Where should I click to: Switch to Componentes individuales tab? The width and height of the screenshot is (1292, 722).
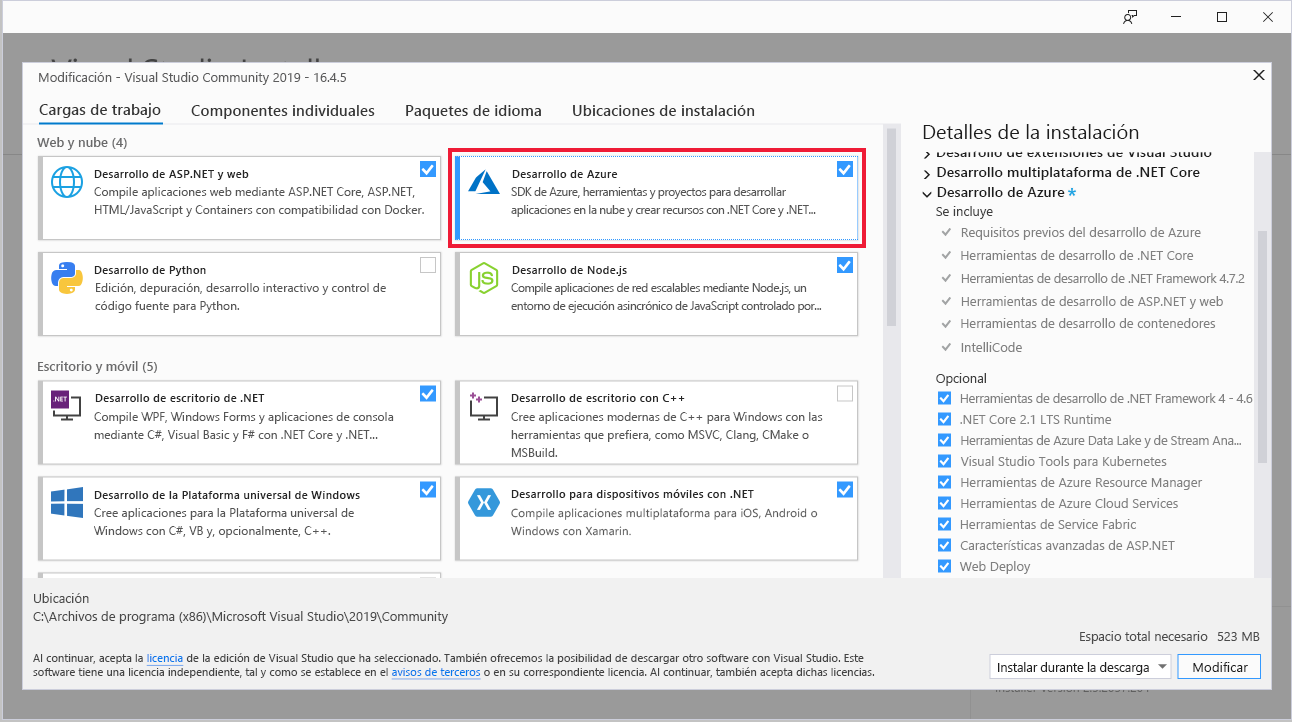coord(283,111)
